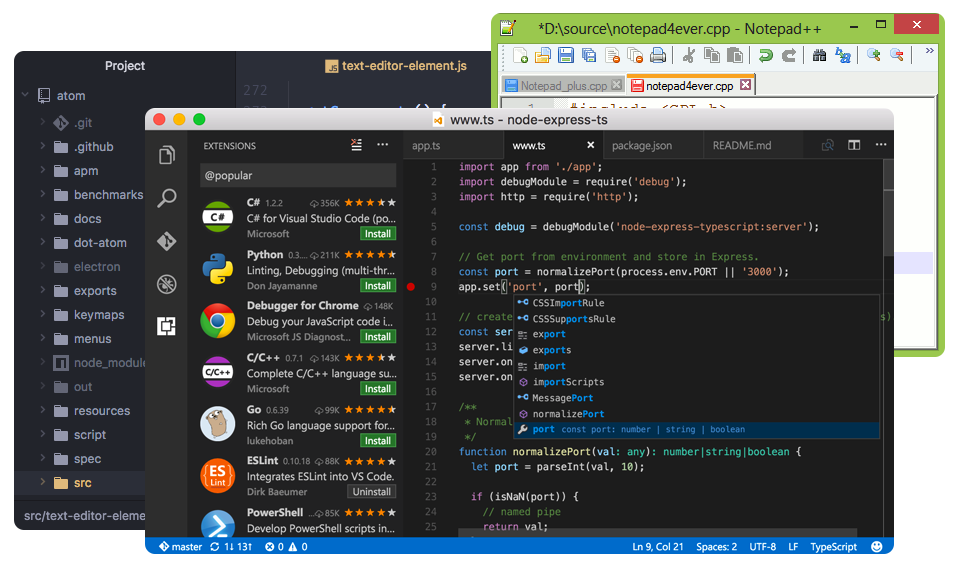957x565 pixels.
Task: Expand .github folder in Atom tree
Action: 43,146
